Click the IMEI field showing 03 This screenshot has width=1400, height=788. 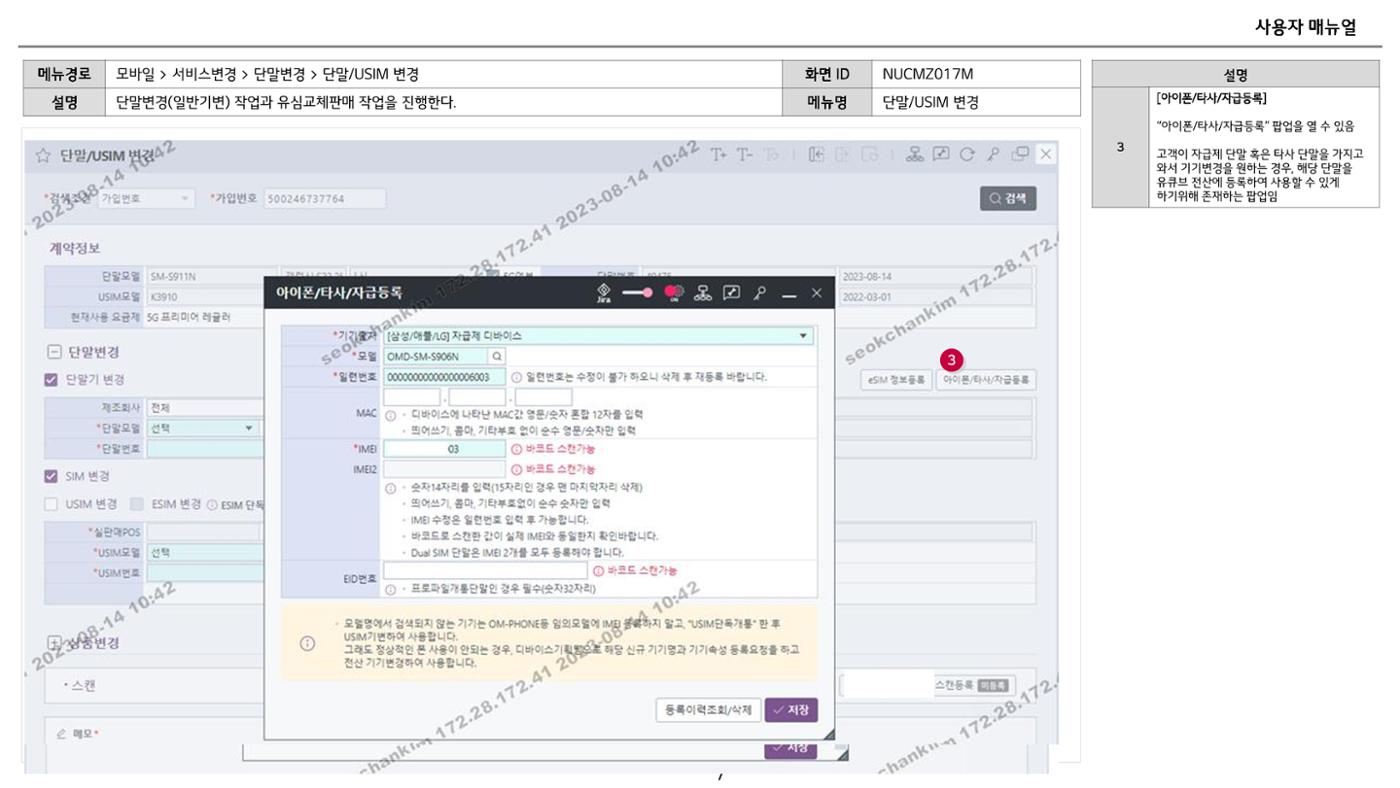pyautogui.click(x=444, y=450)
